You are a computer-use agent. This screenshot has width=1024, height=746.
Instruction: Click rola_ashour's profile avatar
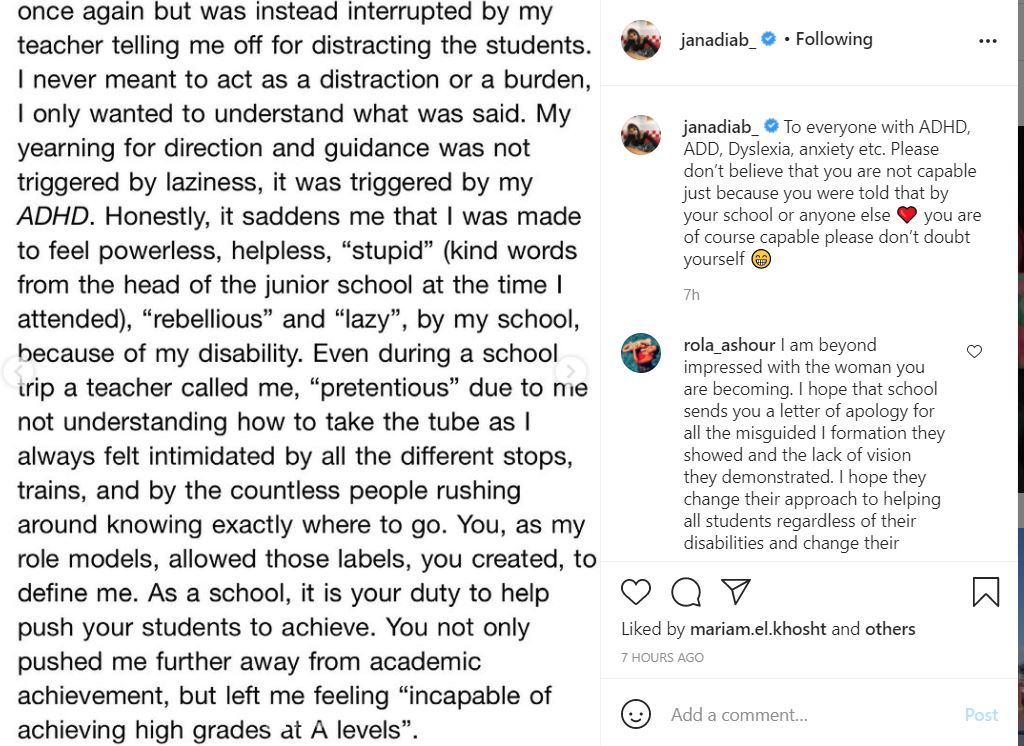[641, 353]
